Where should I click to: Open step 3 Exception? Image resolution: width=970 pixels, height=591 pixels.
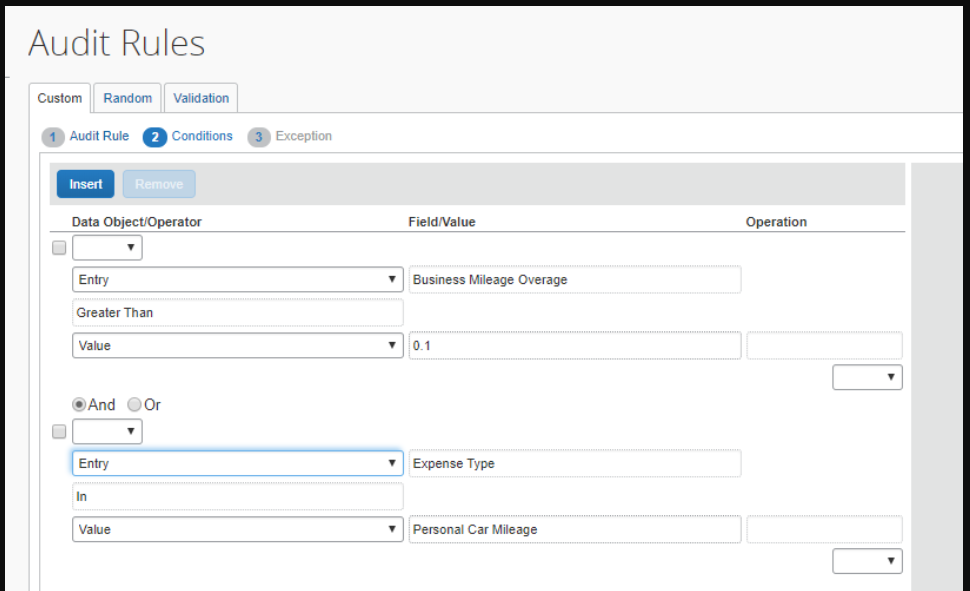point(290,136)
